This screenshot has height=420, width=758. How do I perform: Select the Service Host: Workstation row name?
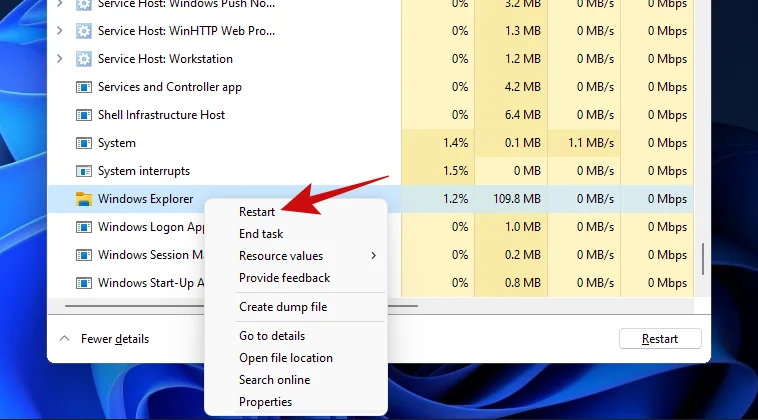click(x=165, y=59)
